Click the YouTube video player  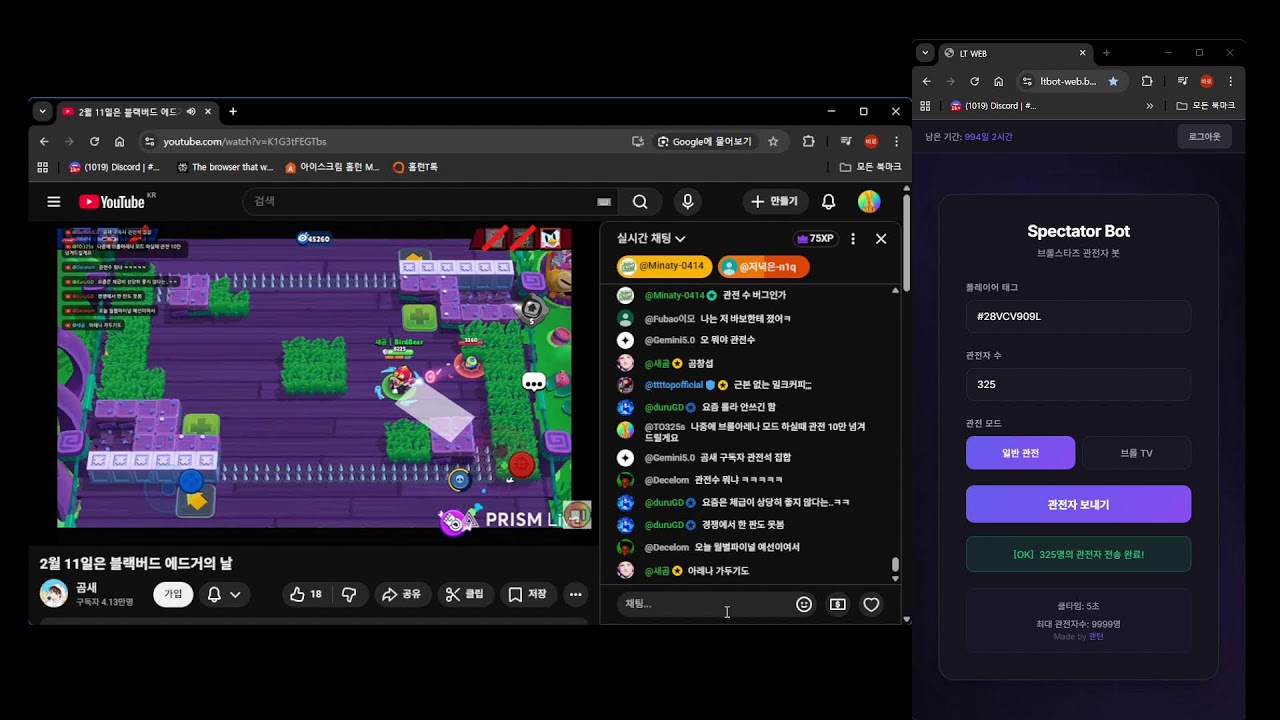(x=314, y=377)
